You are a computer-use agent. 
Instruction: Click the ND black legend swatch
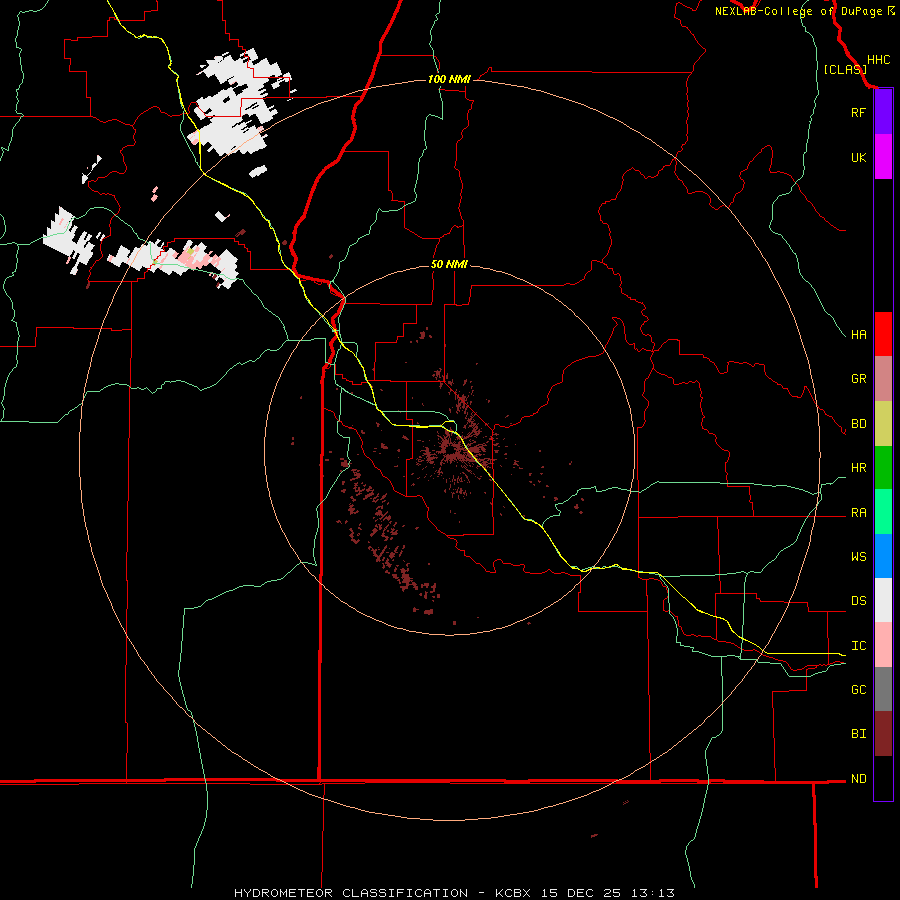883,778
